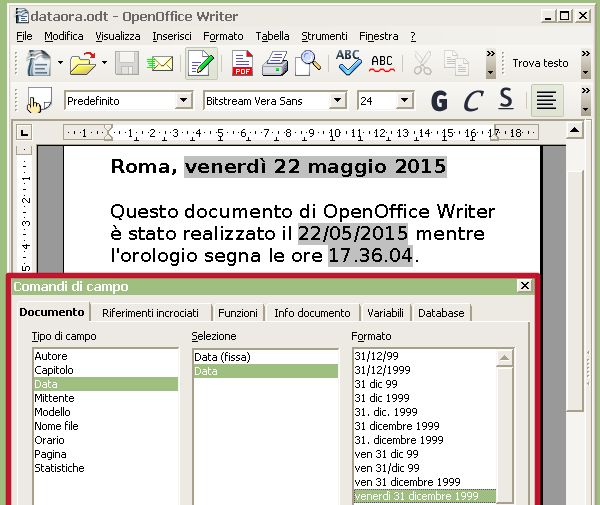Open the Modifica menu
This screenshot has height=505, width=600.
[x=64, y=36]
